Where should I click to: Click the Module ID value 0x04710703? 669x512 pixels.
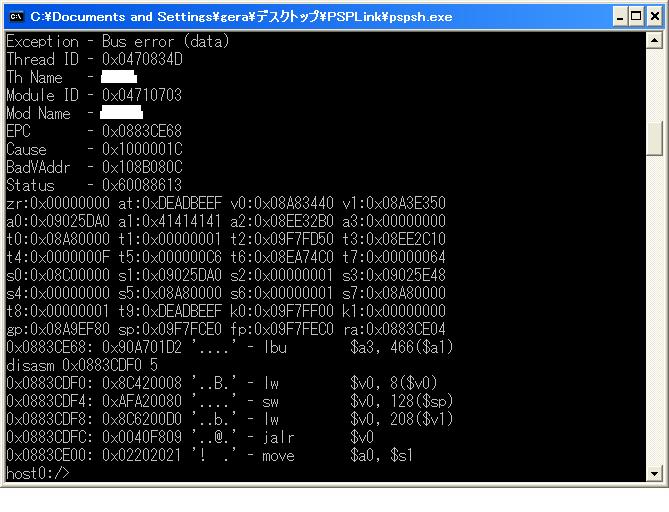pyautogui.click(x=143, y=95)
